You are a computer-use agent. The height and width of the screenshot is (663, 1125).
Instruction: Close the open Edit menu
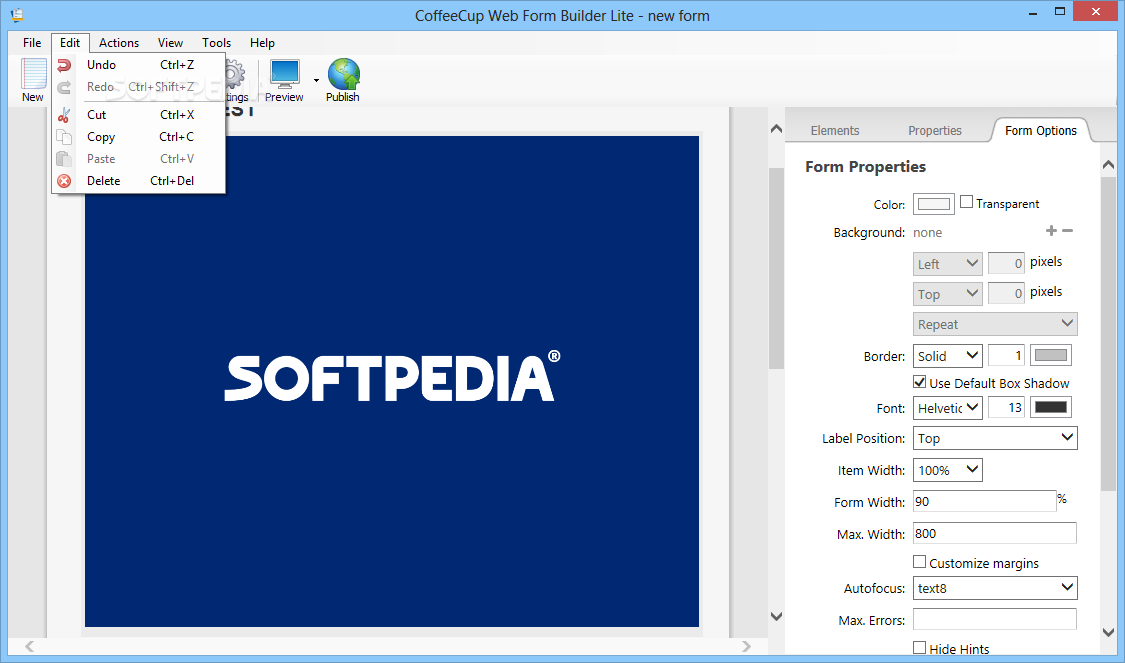coord(70,43)
